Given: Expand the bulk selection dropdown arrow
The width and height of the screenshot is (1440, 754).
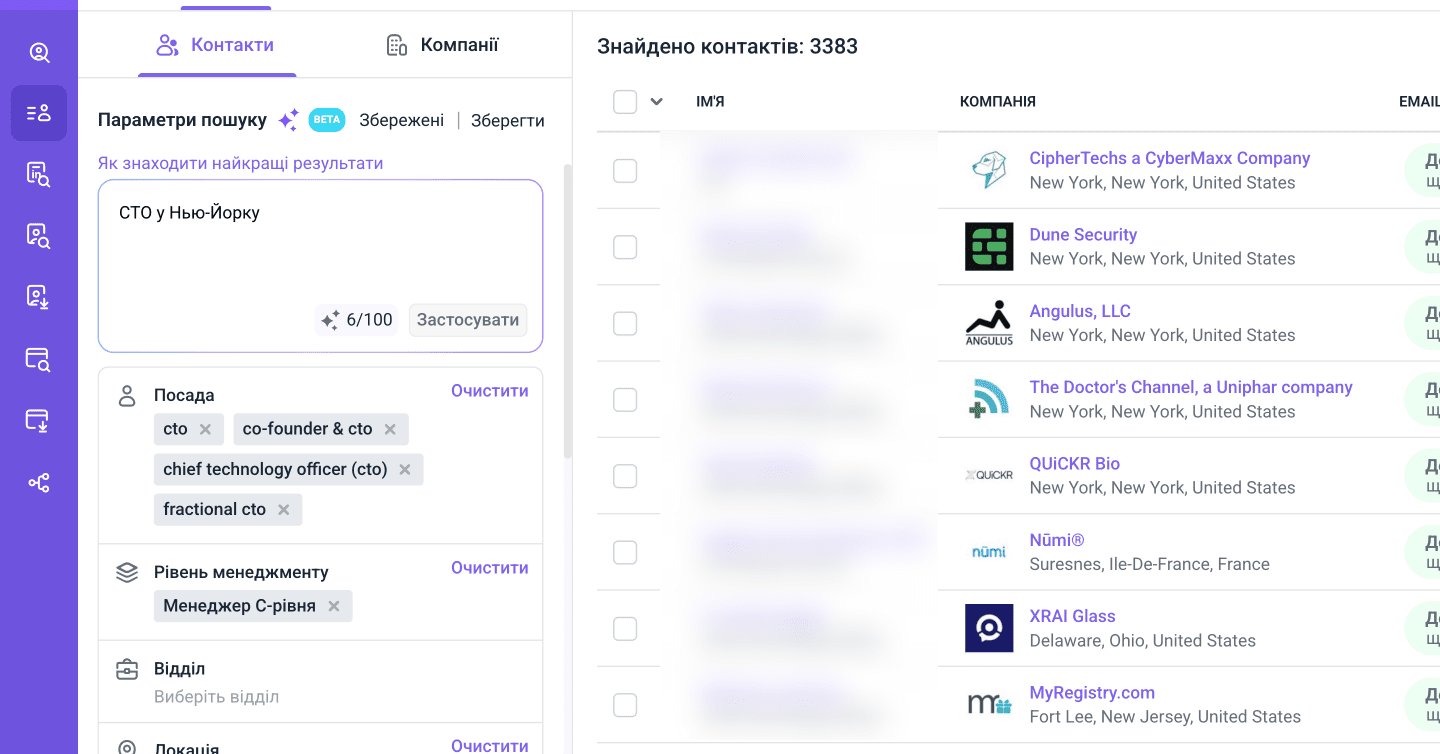Looking at the screenshot, I should coord(656,102).
